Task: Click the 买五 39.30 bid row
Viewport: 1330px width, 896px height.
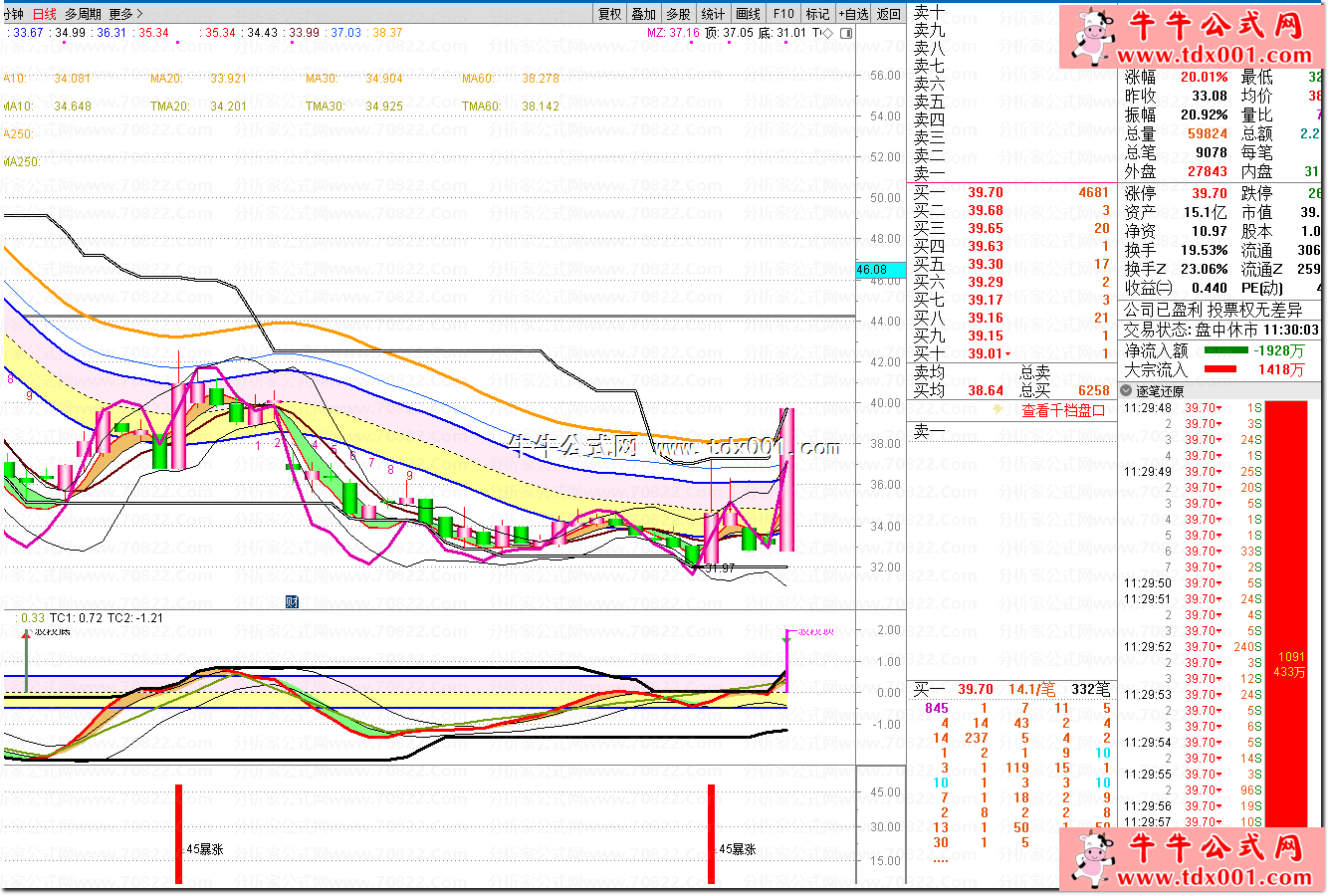Action: [1011, 265]
